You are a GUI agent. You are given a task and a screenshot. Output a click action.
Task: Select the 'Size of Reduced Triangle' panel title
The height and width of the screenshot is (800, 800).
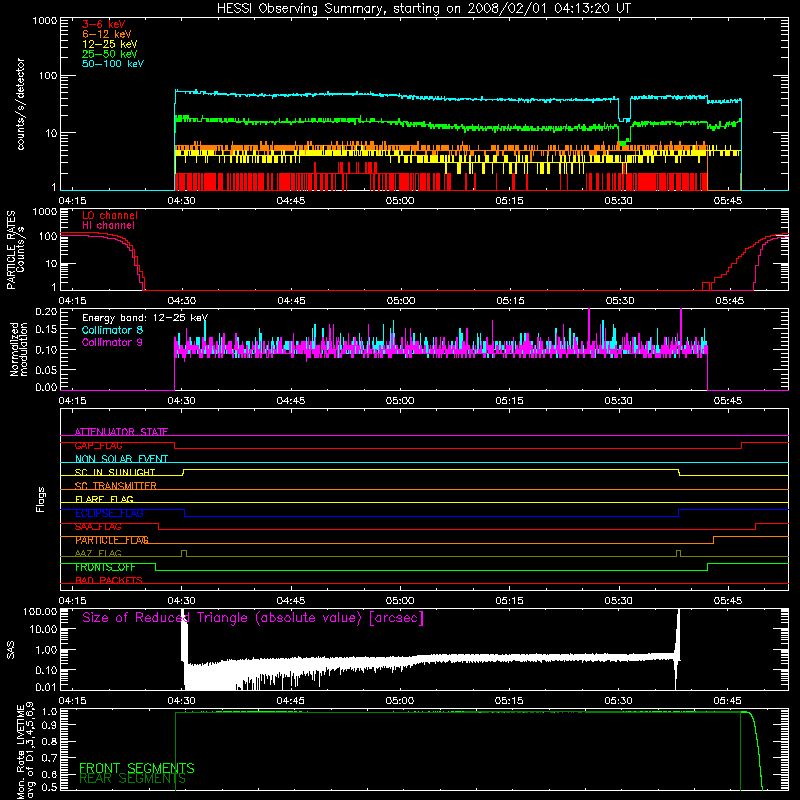tap(253, 618)
